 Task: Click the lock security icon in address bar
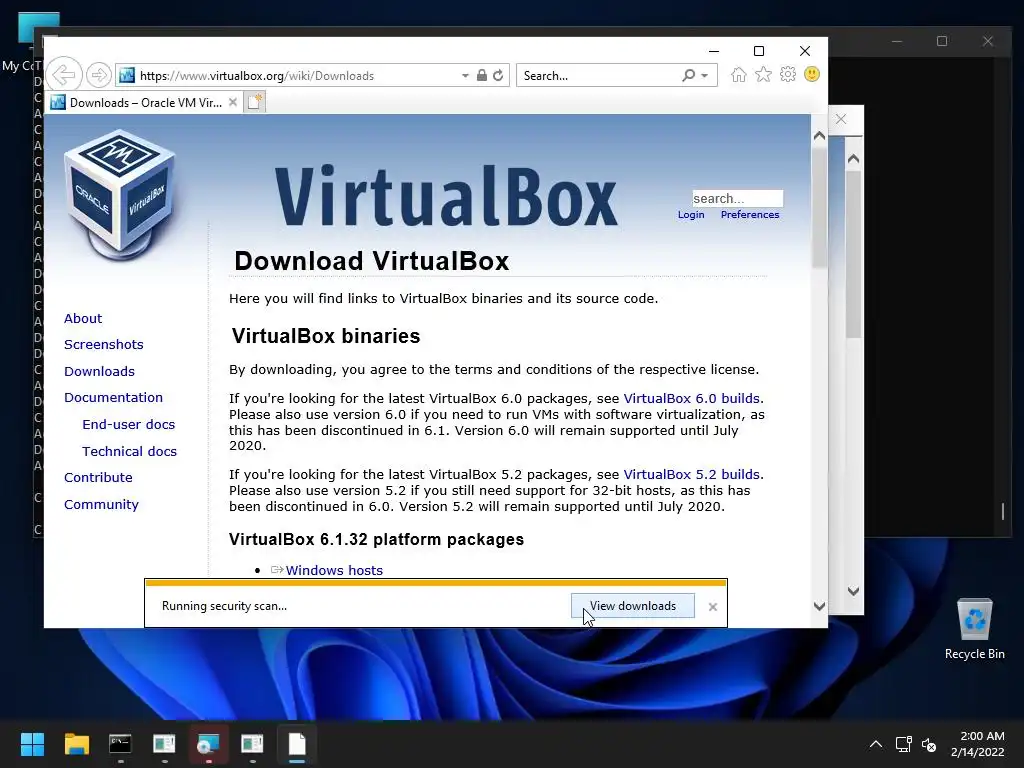[481, 75]
